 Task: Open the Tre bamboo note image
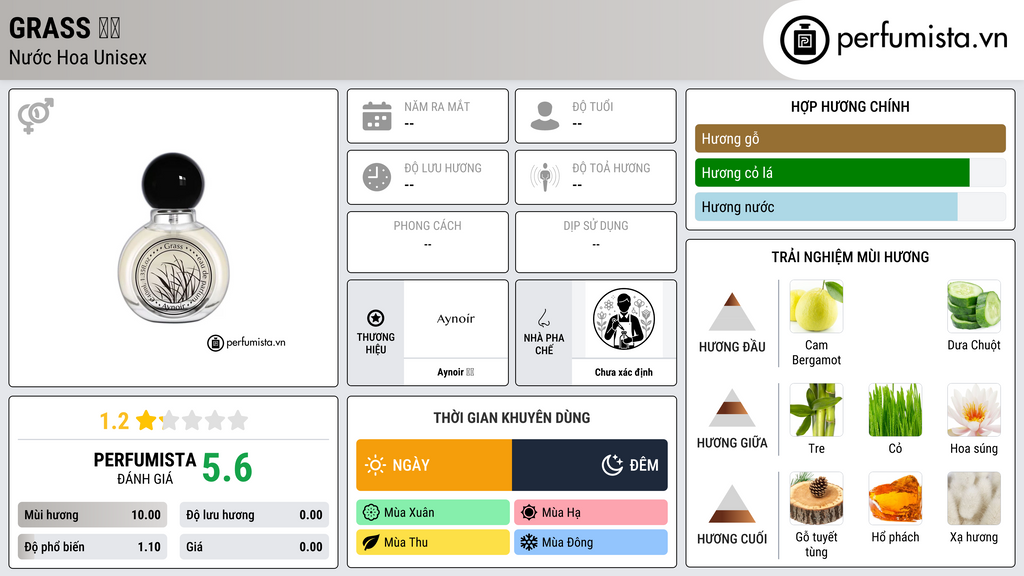point(816,409)
